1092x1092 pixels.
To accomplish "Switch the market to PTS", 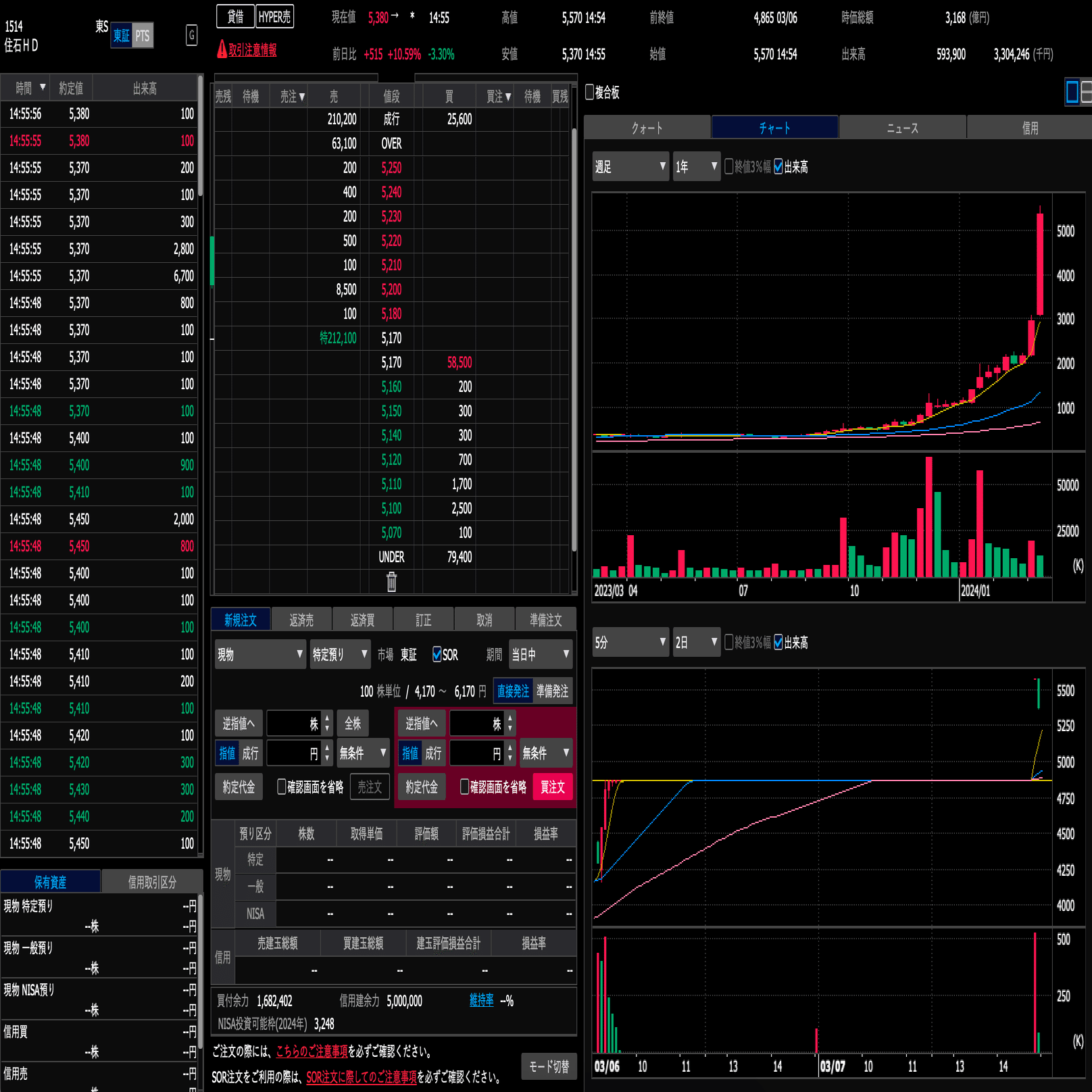I will pos(143,36).
